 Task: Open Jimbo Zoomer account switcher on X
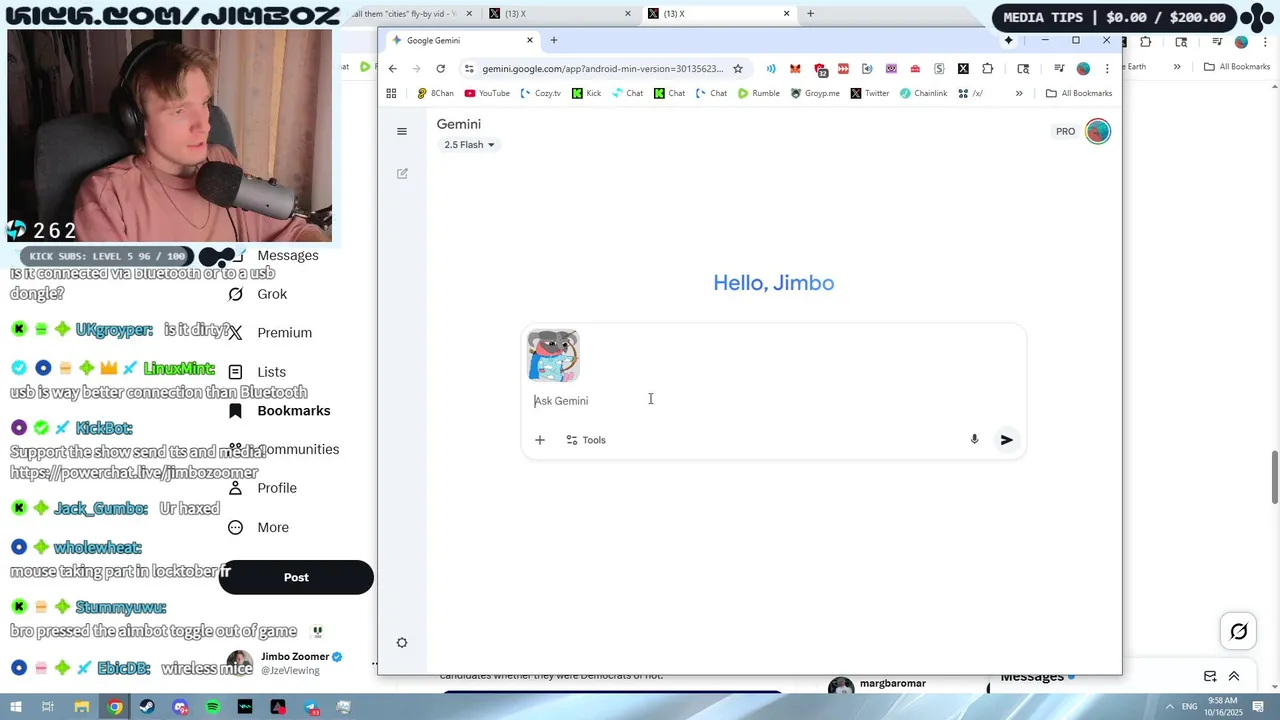click(x=300, y=663)
